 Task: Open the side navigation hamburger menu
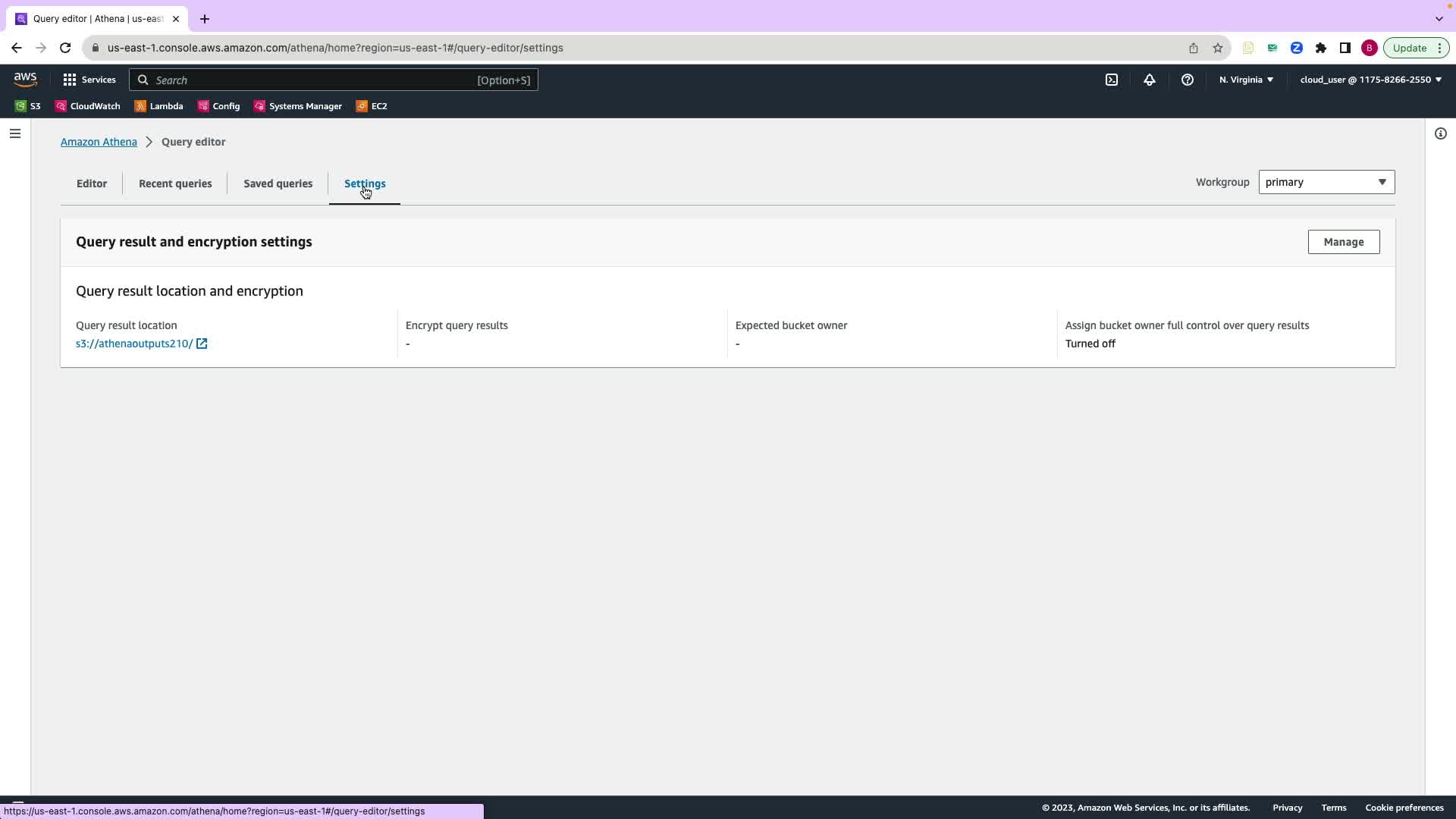[x=15, y=133]
